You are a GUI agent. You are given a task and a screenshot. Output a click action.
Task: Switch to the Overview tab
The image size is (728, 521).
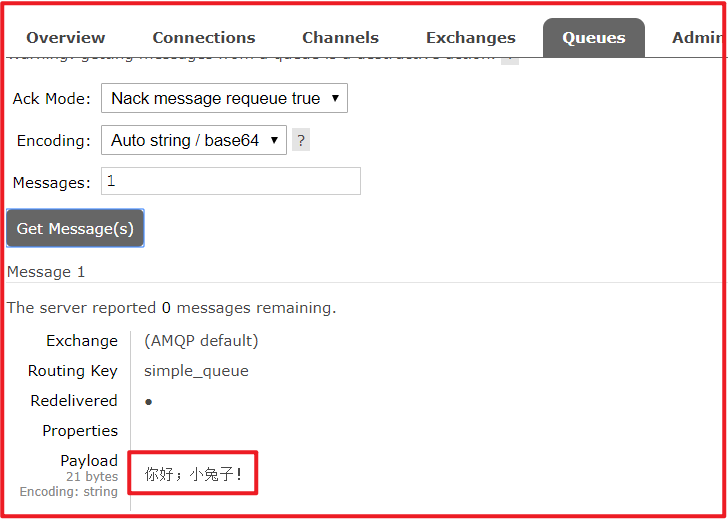coord(66,38)
